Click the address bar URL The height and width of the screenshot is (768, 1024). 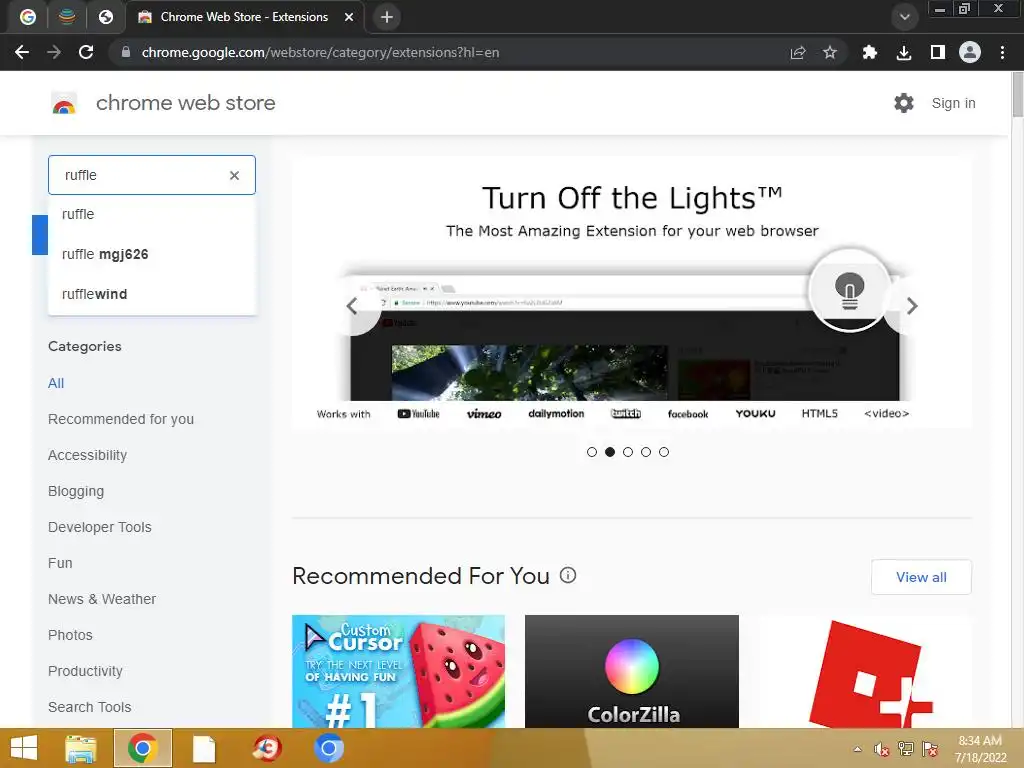pos(320,52)
